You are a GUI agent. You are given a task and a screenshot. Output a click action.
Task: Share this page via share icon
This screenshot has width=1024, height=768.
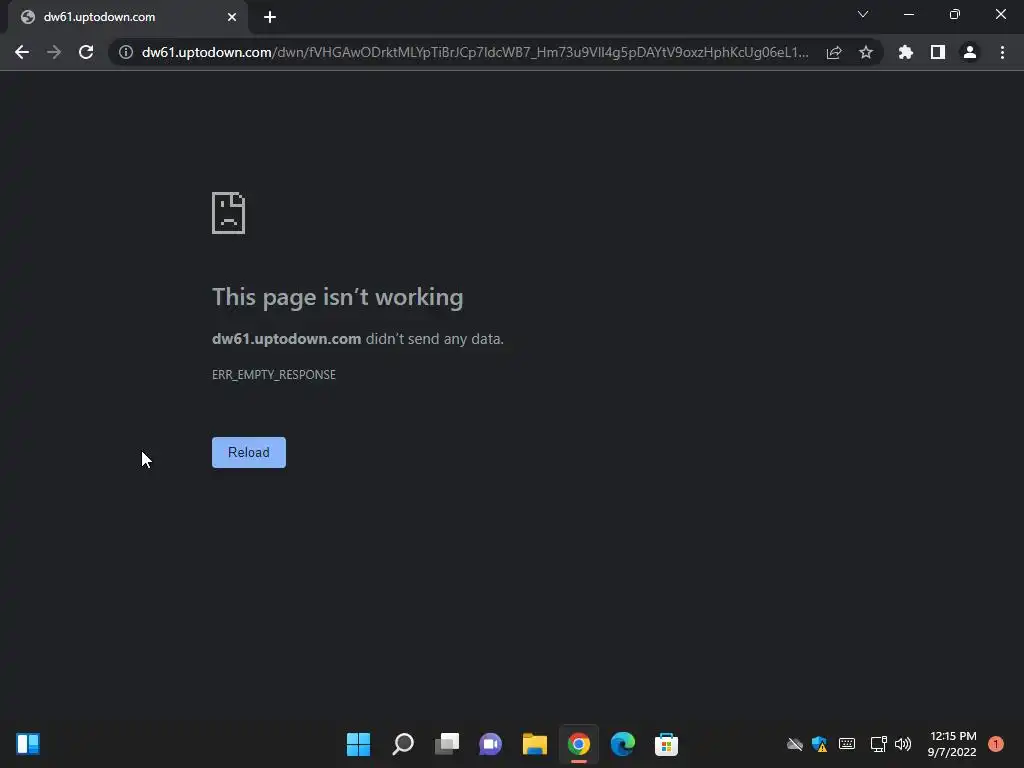click(834, 52)
